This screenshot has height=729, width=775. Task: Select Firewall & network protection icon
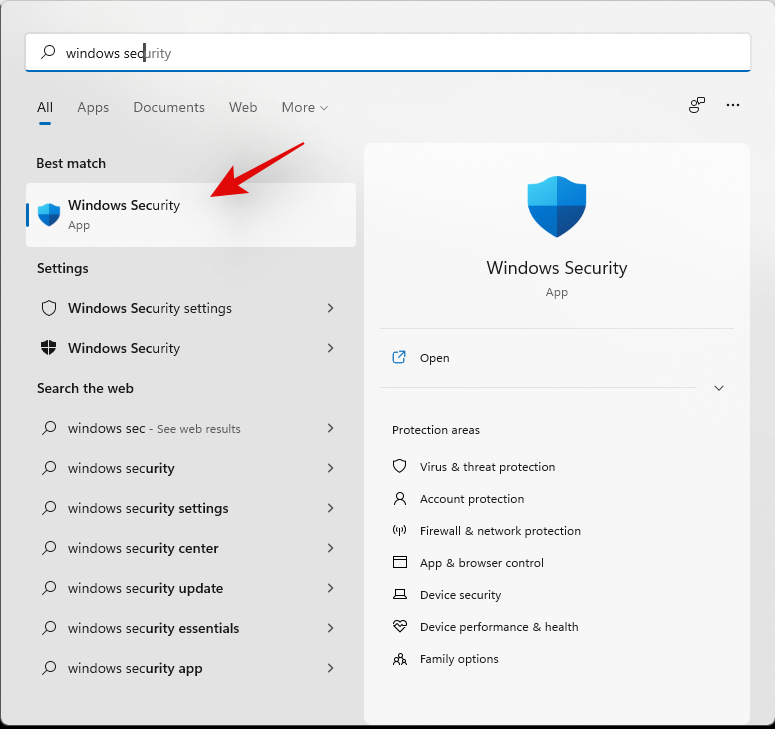pos(400,531)
